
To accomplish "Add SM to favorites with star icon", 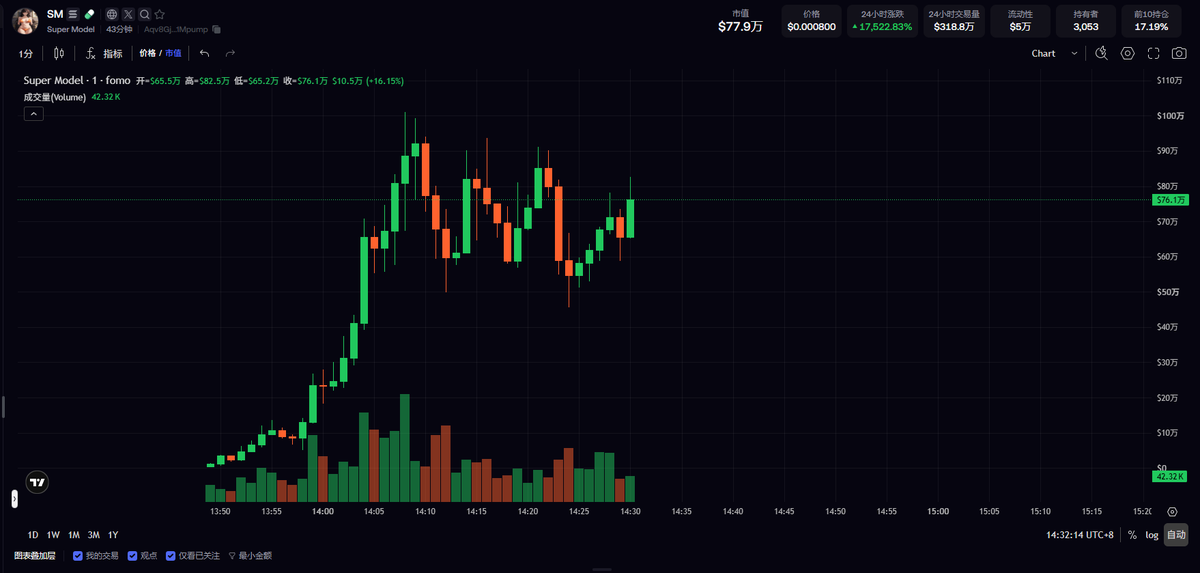I will pyautogui.click(x=160, y=14).
